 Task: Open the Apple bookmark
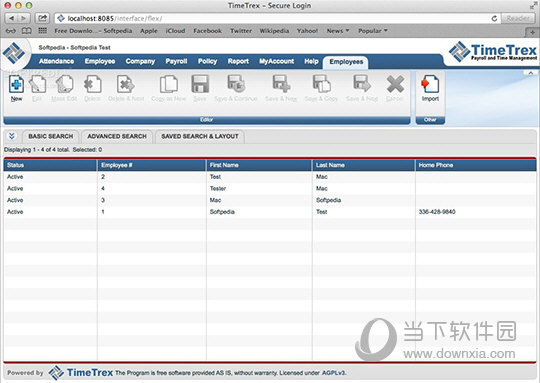[x=149, y=31]
